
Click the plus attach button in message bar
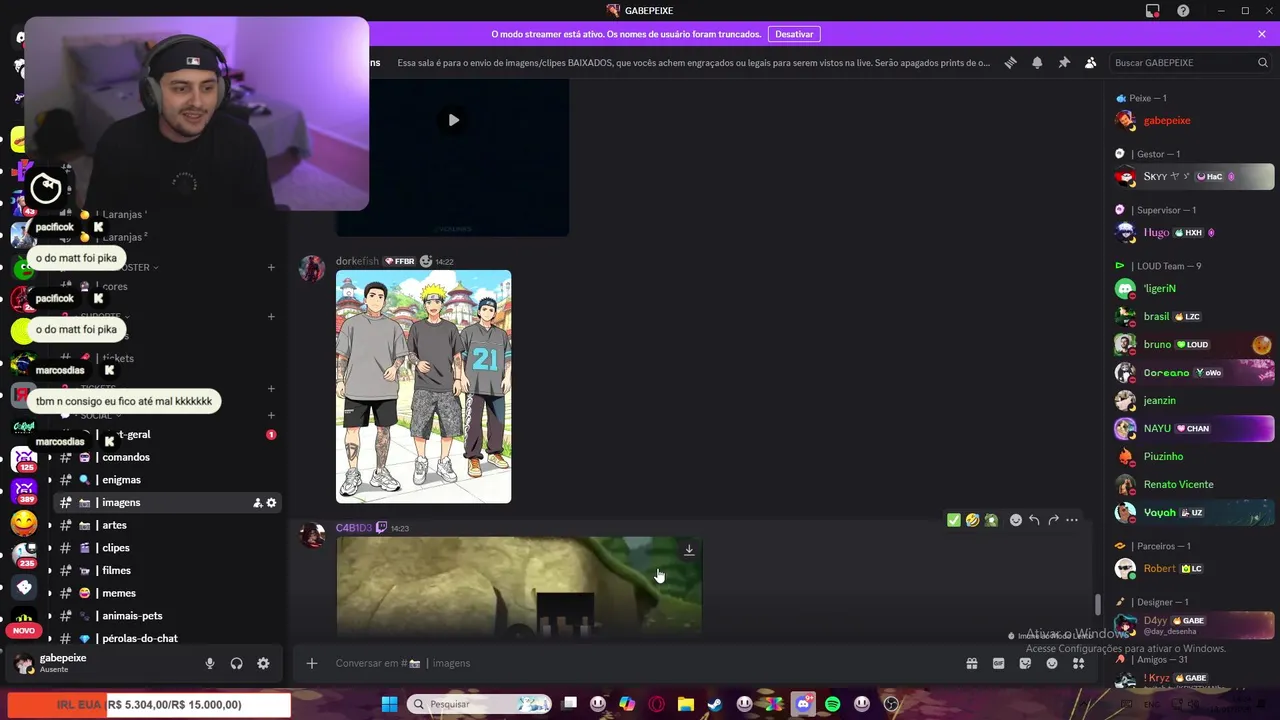[312, 663]
